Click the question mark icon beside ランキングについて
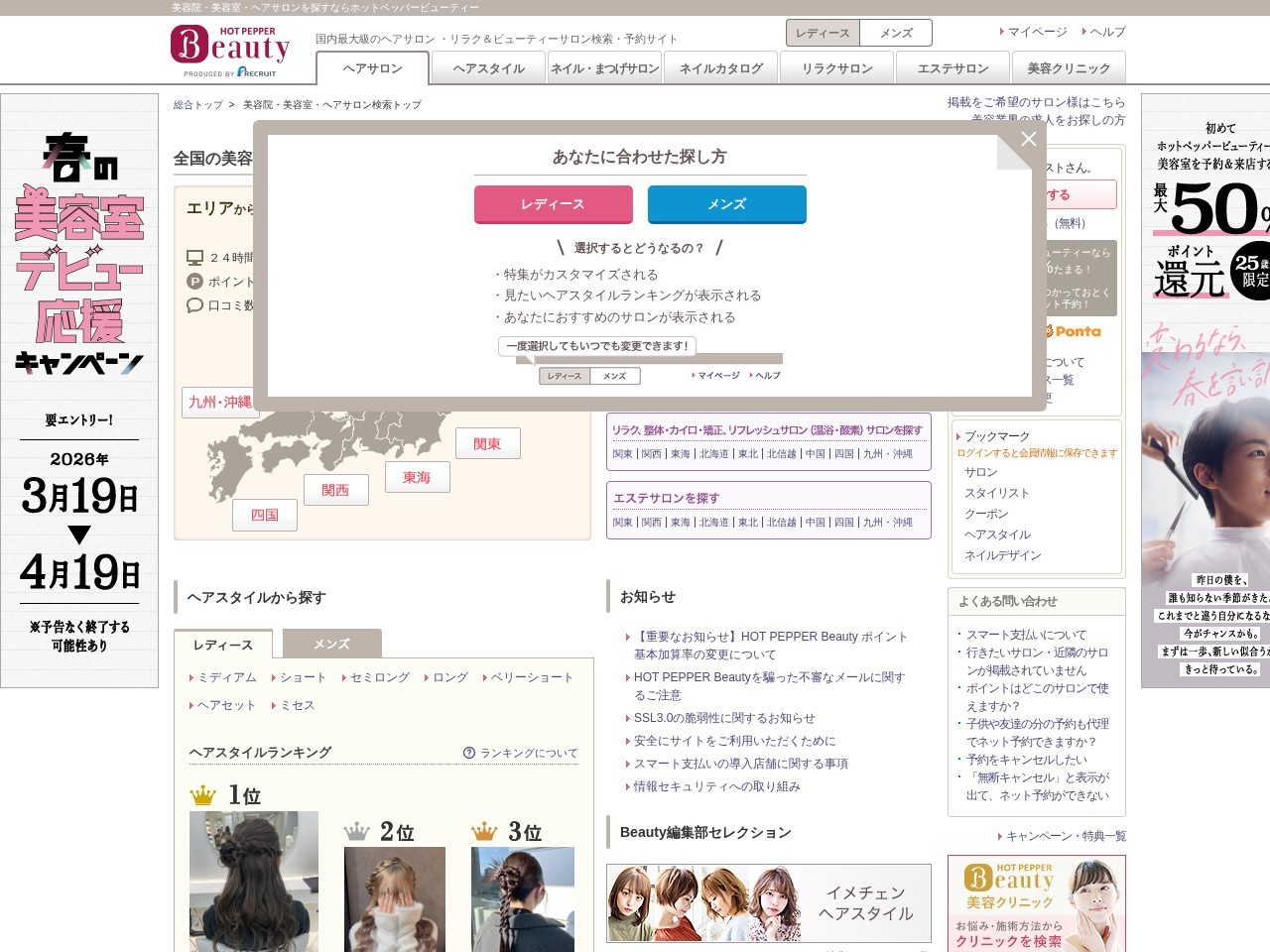 click(x=470, y=753)
